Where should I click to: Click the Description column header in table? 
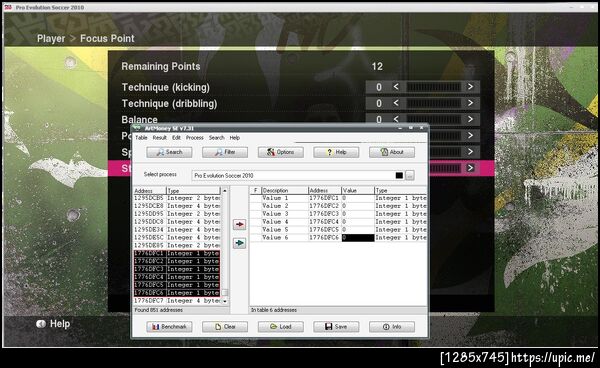285,191
